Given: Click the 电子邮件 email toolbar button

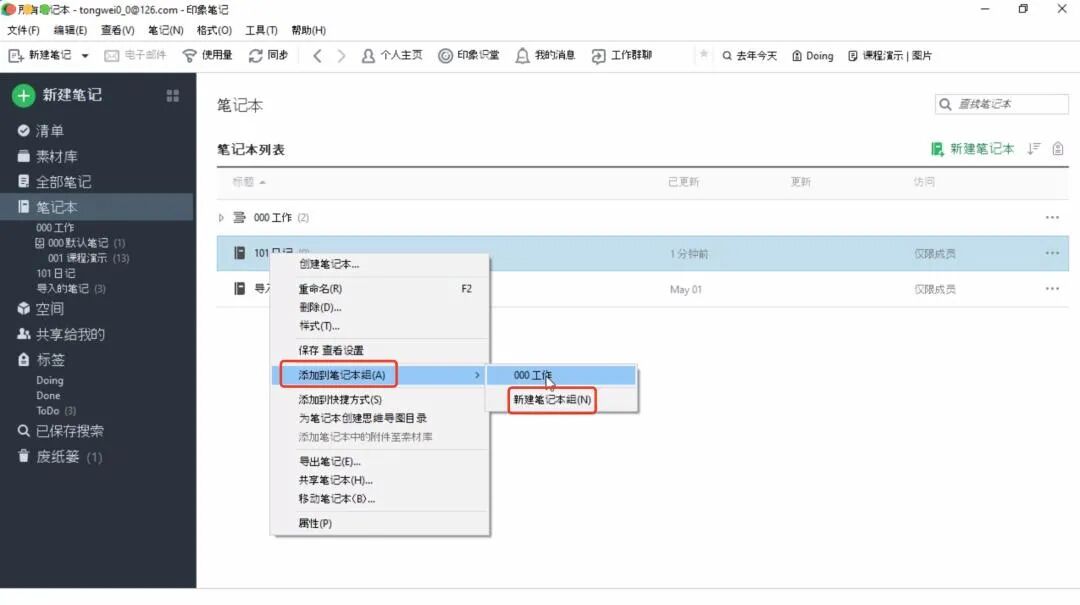Looking at the screenshot, I should tap(135, 55).
